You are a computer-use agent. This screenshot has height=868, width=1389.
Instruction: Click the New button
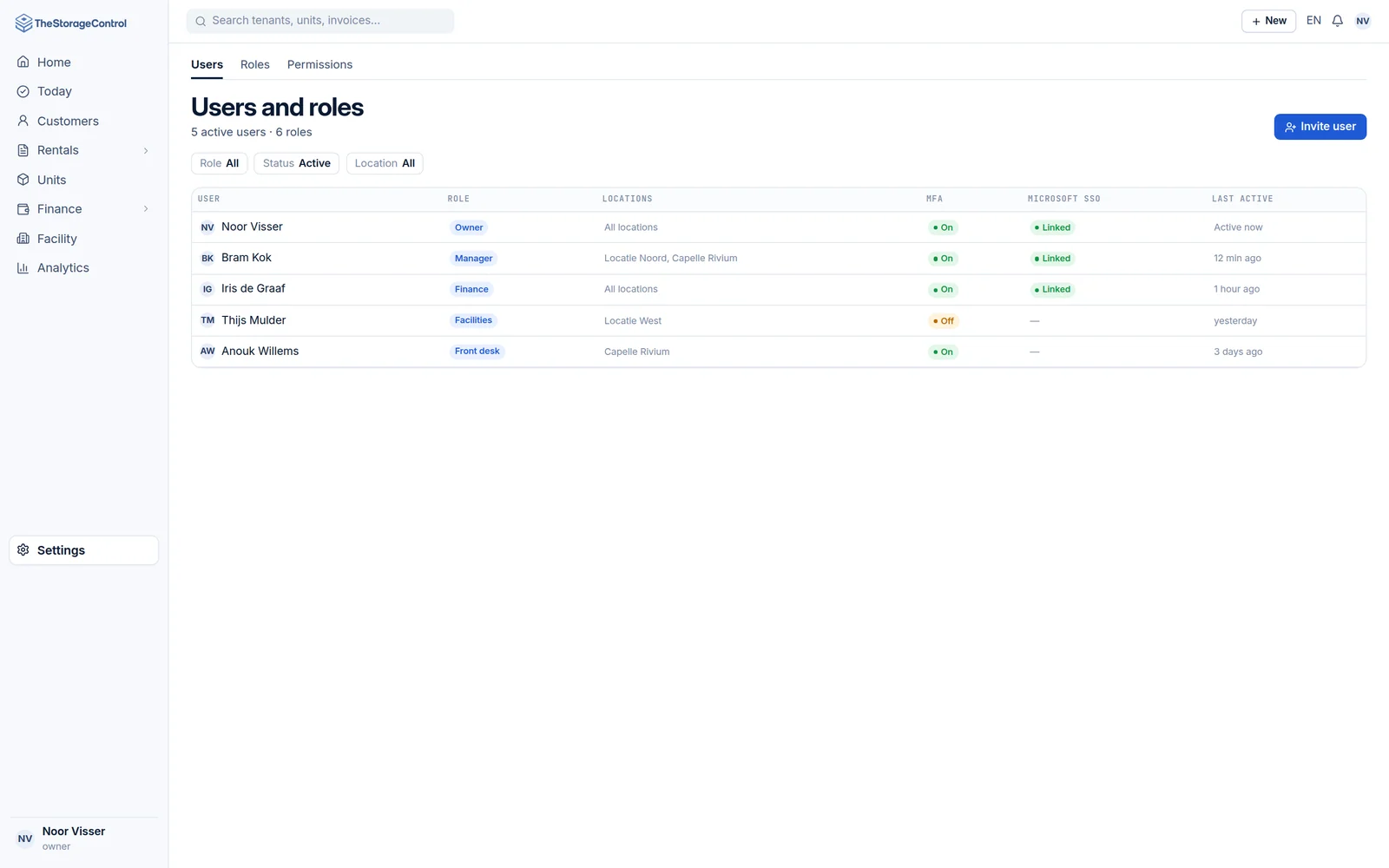coord(1268,21)
